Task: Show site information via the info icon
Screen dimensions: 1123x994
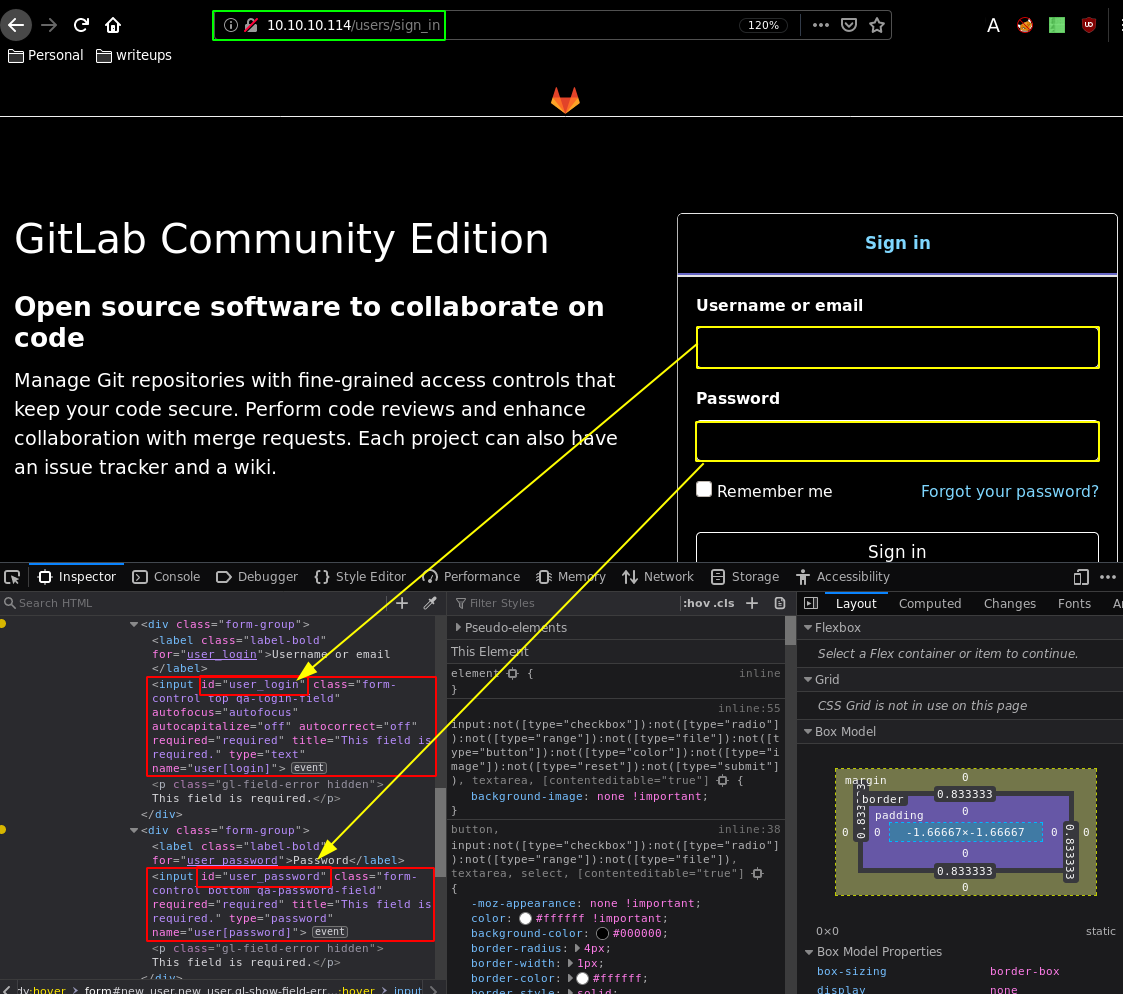Action: 231,25
